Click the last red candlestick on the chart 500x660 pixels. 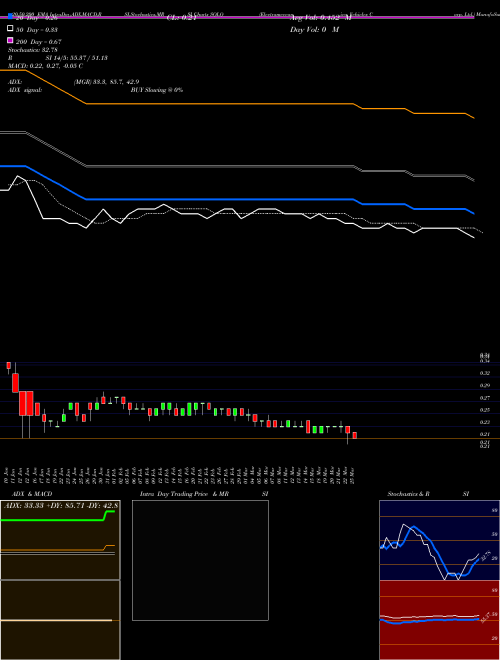pos(354,435)
